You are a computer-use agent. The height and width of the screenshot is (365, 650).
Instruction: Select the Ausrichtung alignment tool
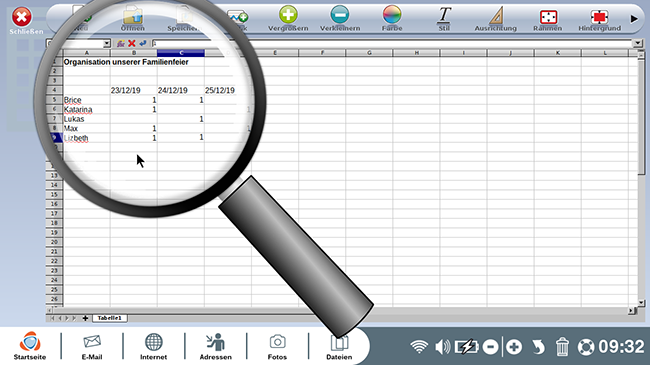496,15
